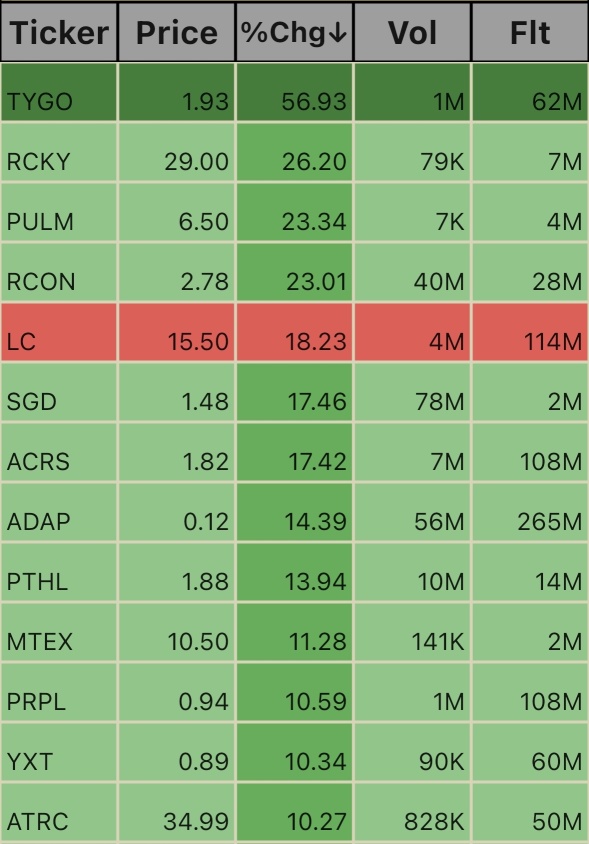589x844 pixels.
Task: Click LC's 18.23 percent change cell
Action: 294,332
